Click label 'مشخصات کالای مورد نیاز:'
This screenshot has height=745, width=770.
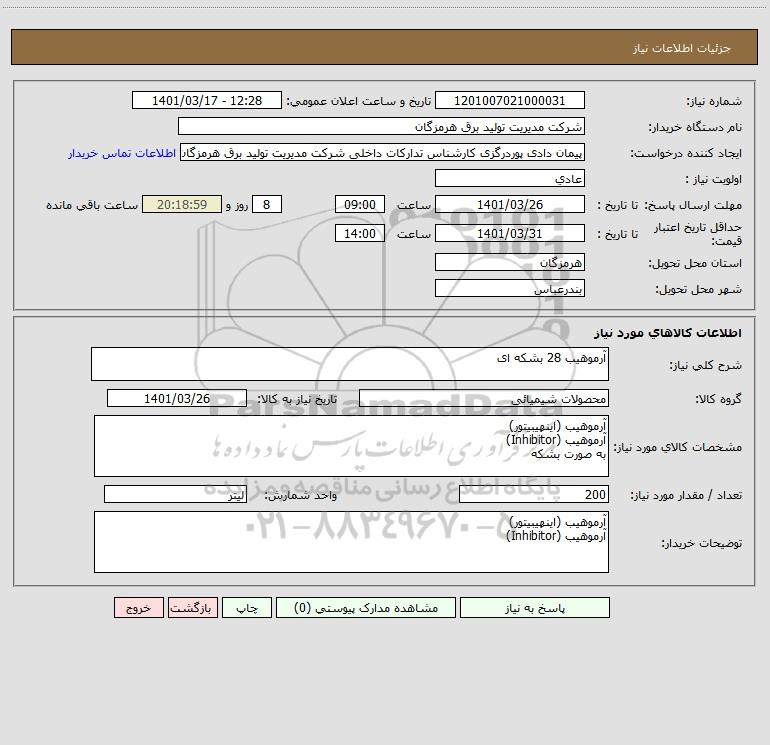click(x=678, y=447)
